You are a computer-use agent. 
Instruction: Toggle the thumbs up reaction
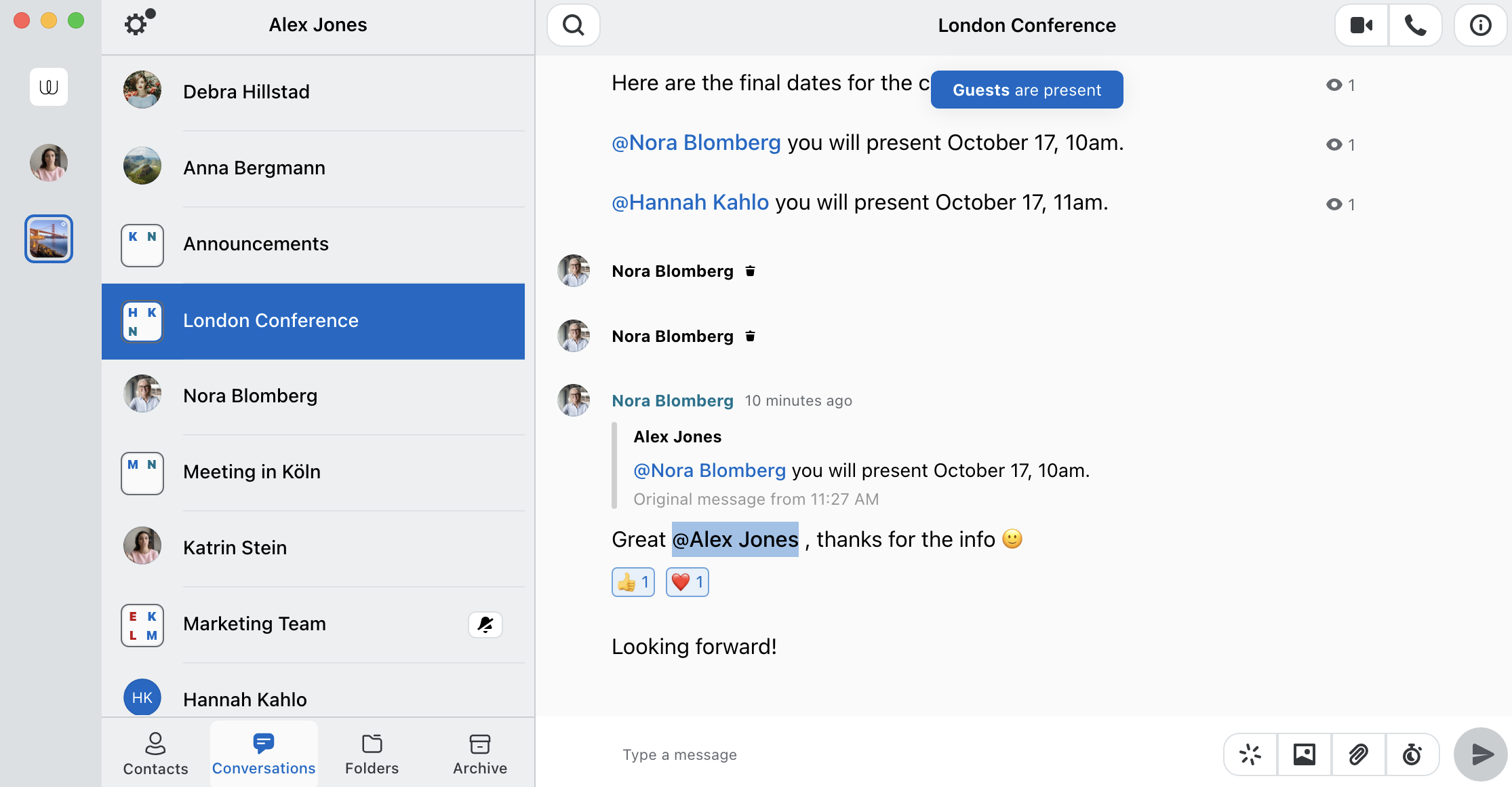click(x=633, y=582)
